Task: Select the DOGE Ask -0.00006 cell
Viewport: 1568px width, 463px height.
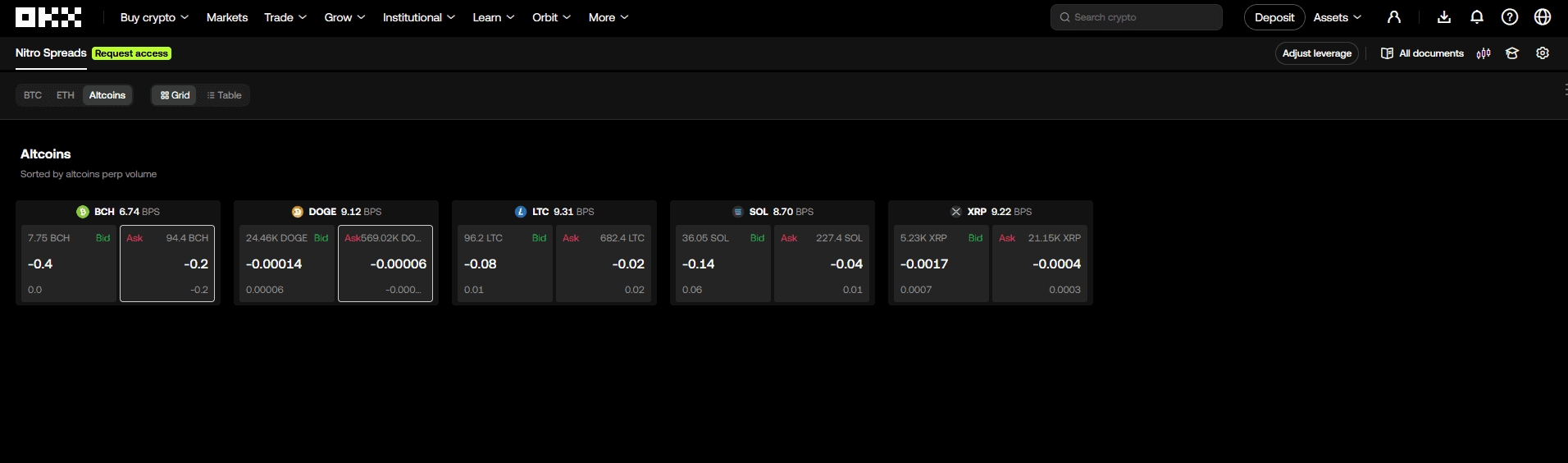Action: pyautogui.click(x=385, y=264)
